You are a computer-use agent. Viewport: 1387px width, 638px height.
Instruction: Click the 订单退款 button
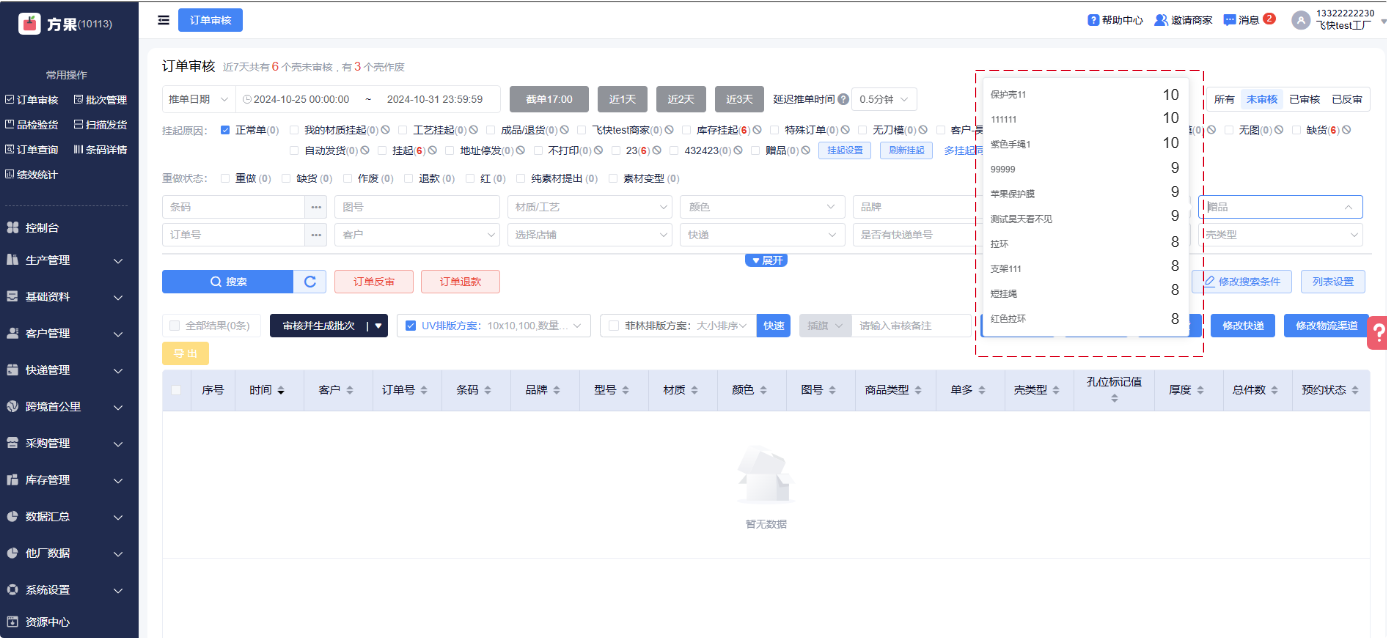coord(460,282)
